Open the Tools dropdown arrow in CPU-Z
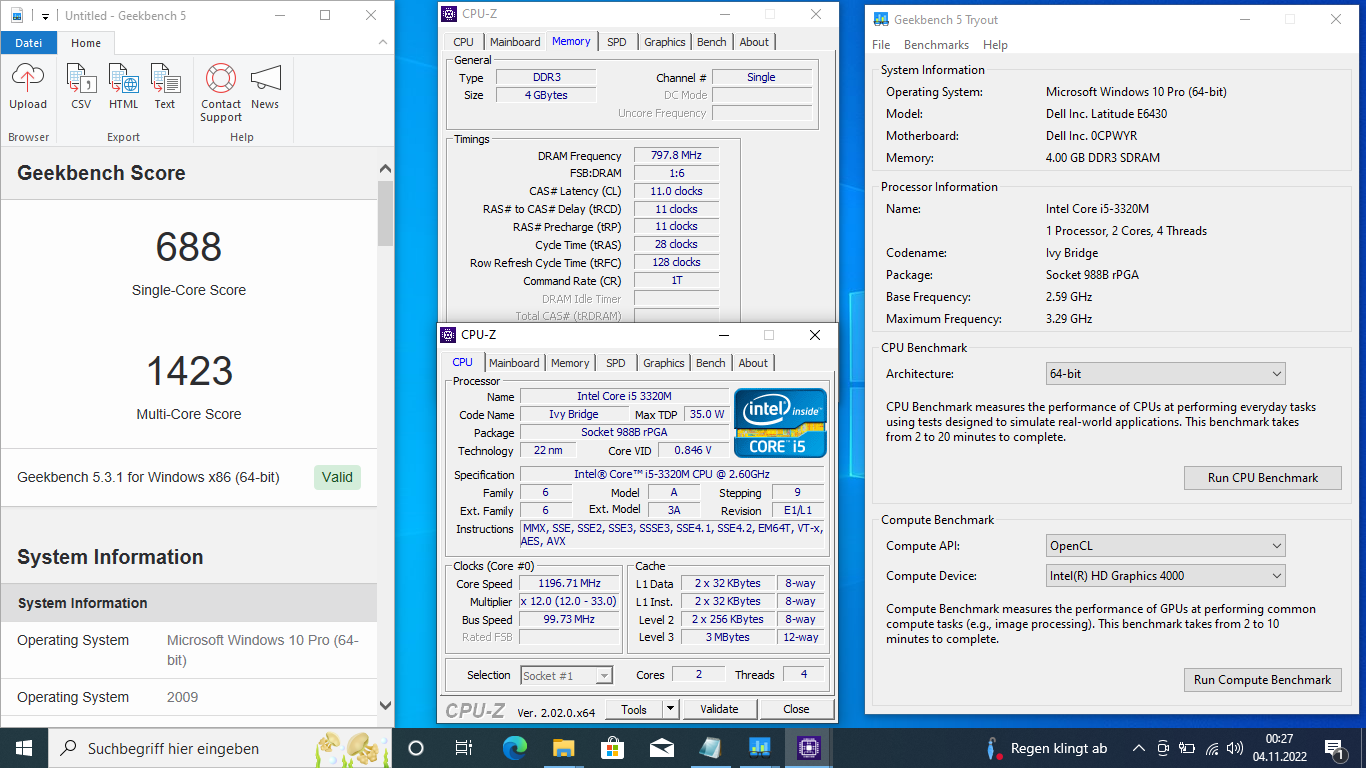The height and width of the screenshot is (768, 1366). [670, 709]
